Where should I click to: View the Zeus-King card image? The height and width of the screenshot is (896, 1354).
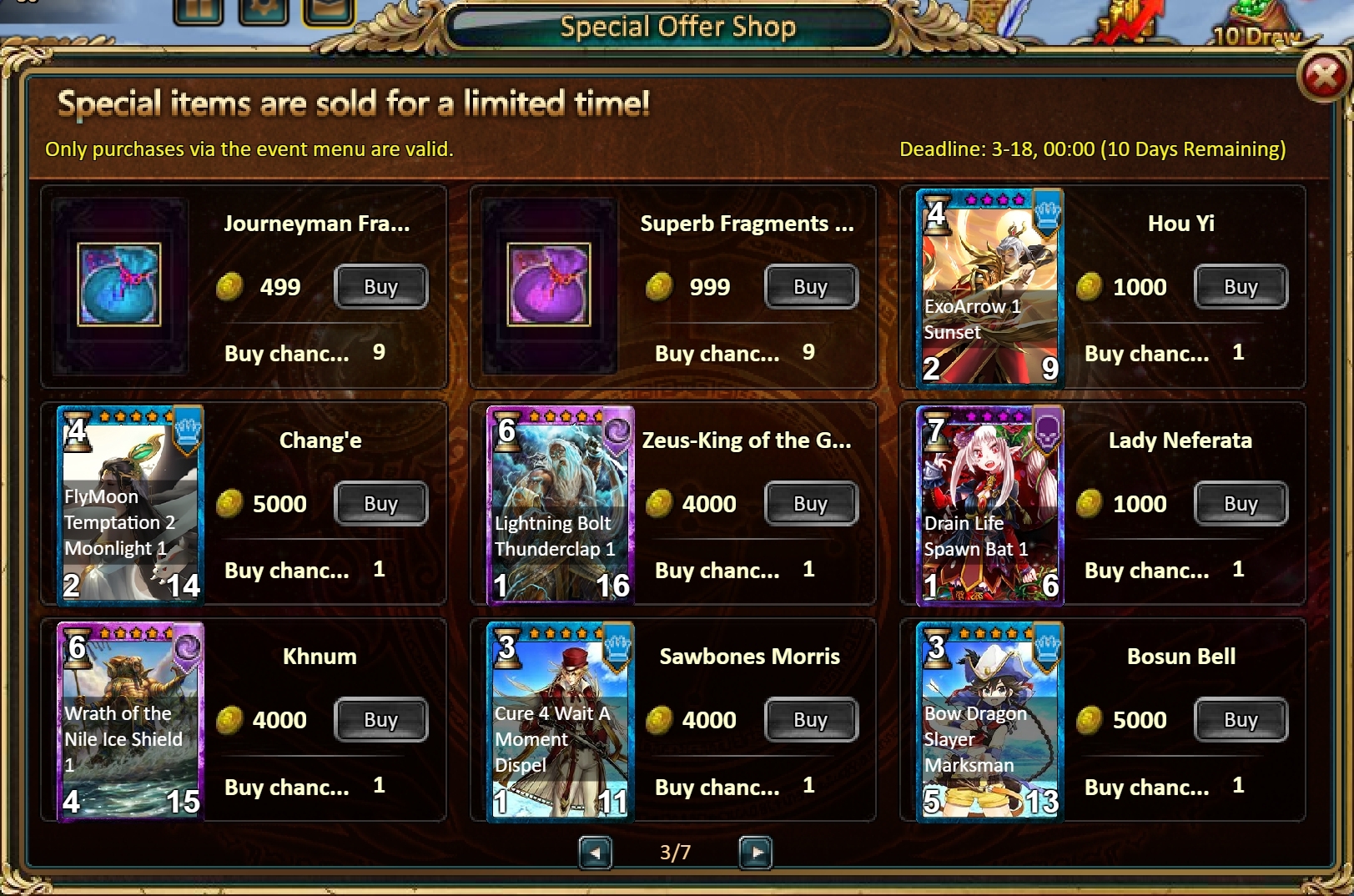(561, 504)
